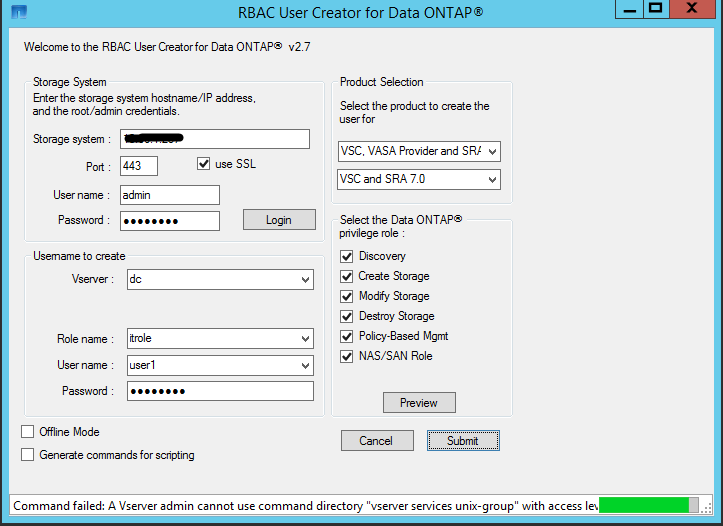The height and width of the screenshot is (526, 723).
Task: Click the new user Password field
Action: point(220,391)
